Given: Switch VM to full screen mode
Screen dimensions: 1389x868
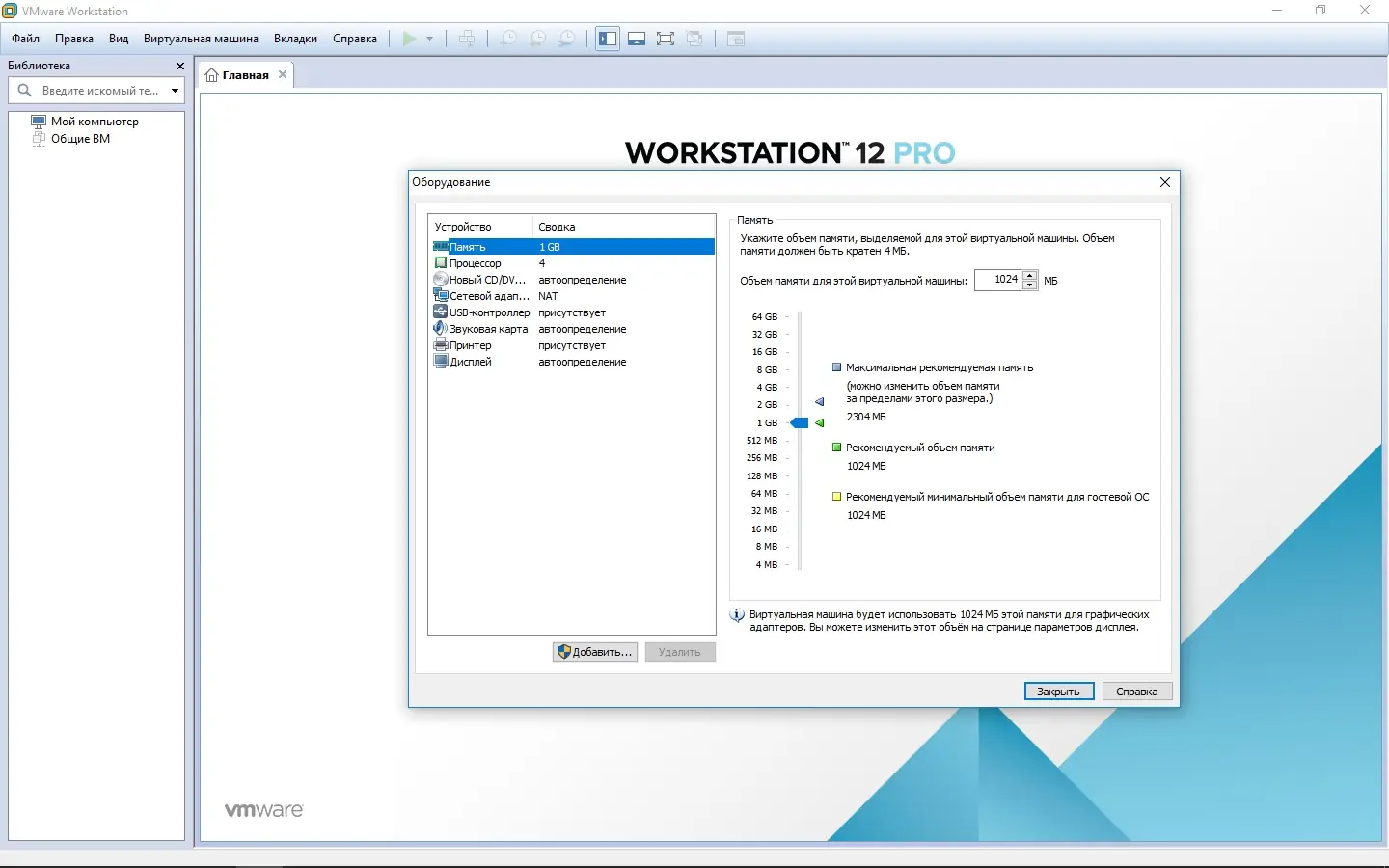Looking at the screenshot, I should (x=666, y=39).
